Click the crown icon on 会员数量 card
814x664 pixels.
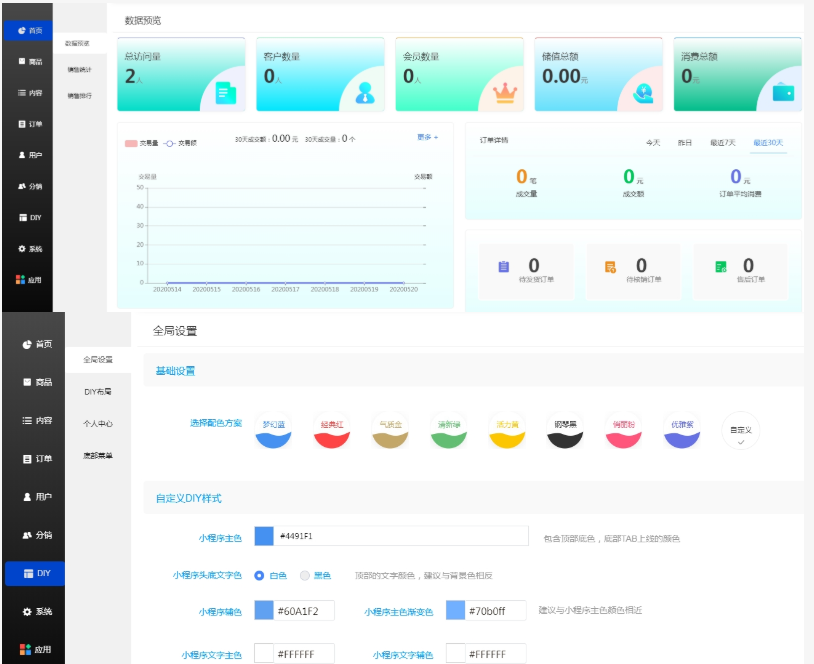(x=504, y=92)
